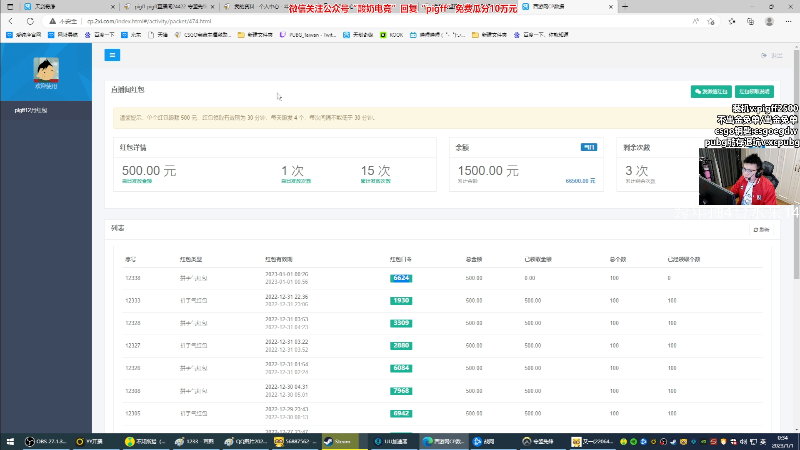
Task: Open the browser three-dot settings menu
Action: [x=788, y=21]
